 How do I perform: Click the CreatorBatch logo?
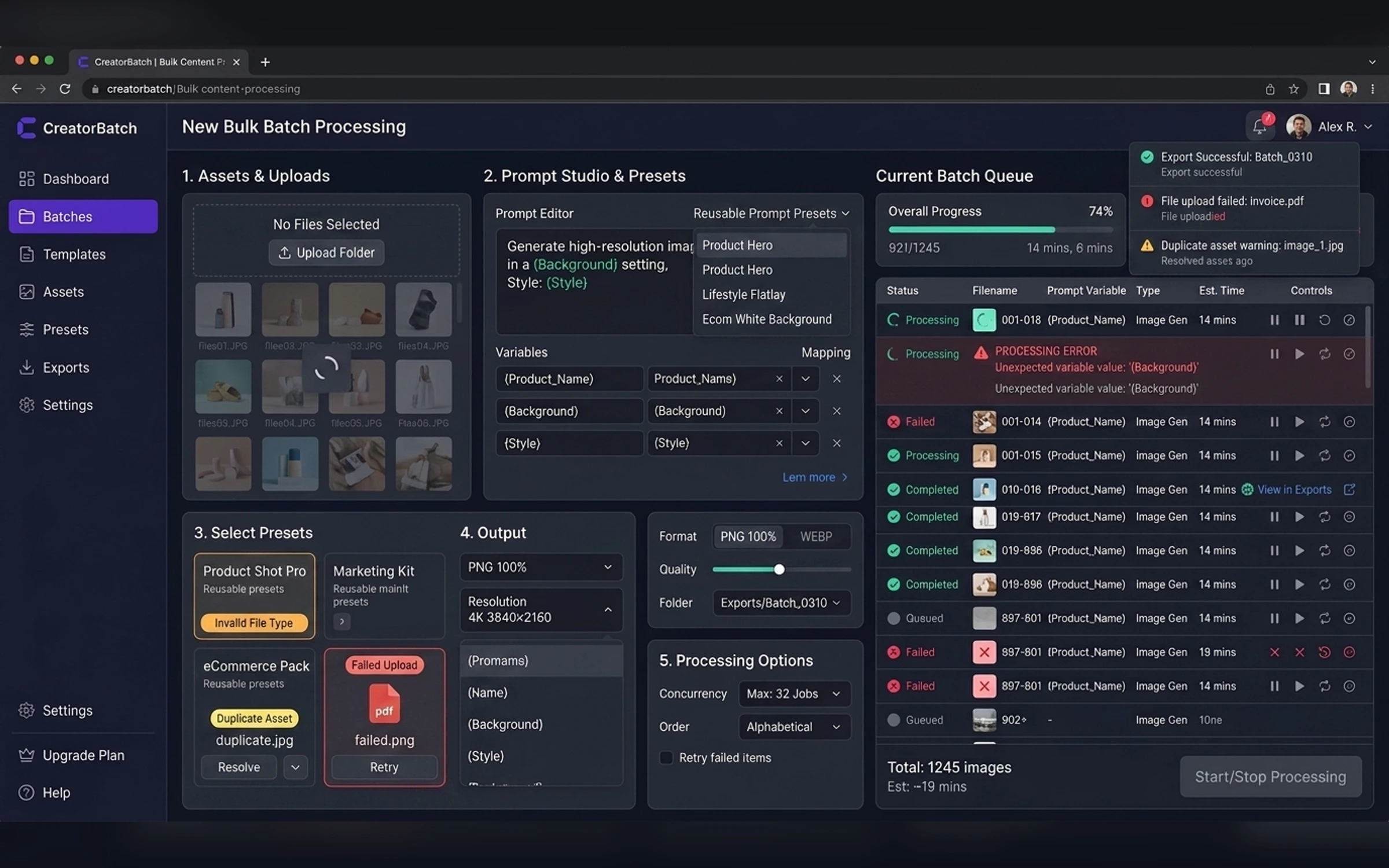point(26,128)
